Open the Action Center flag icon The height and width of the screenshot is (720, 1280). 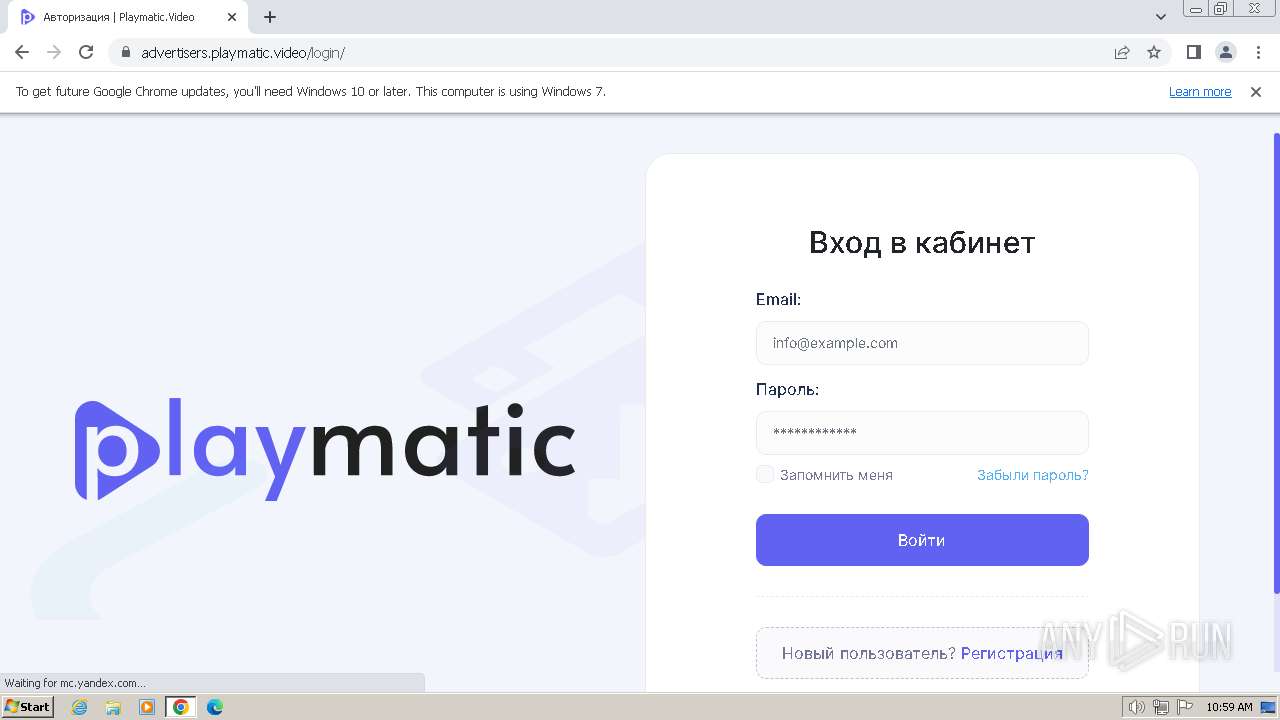[x=1185, y=707]
